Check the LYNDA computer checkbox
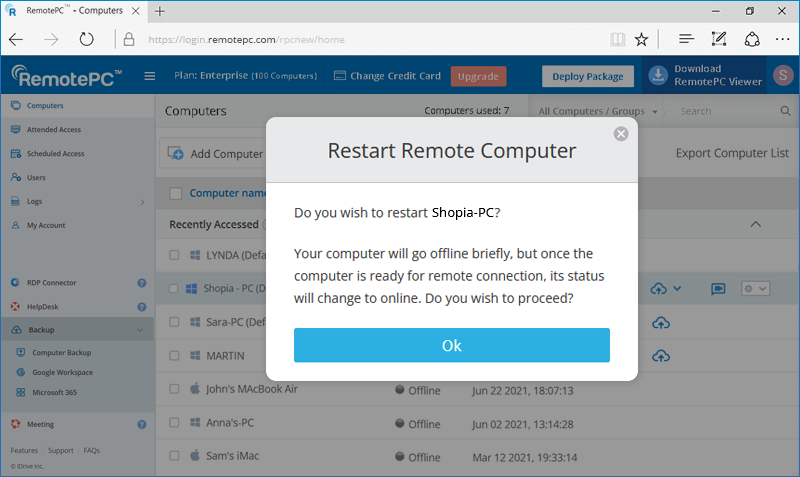 tap(175, 255)
